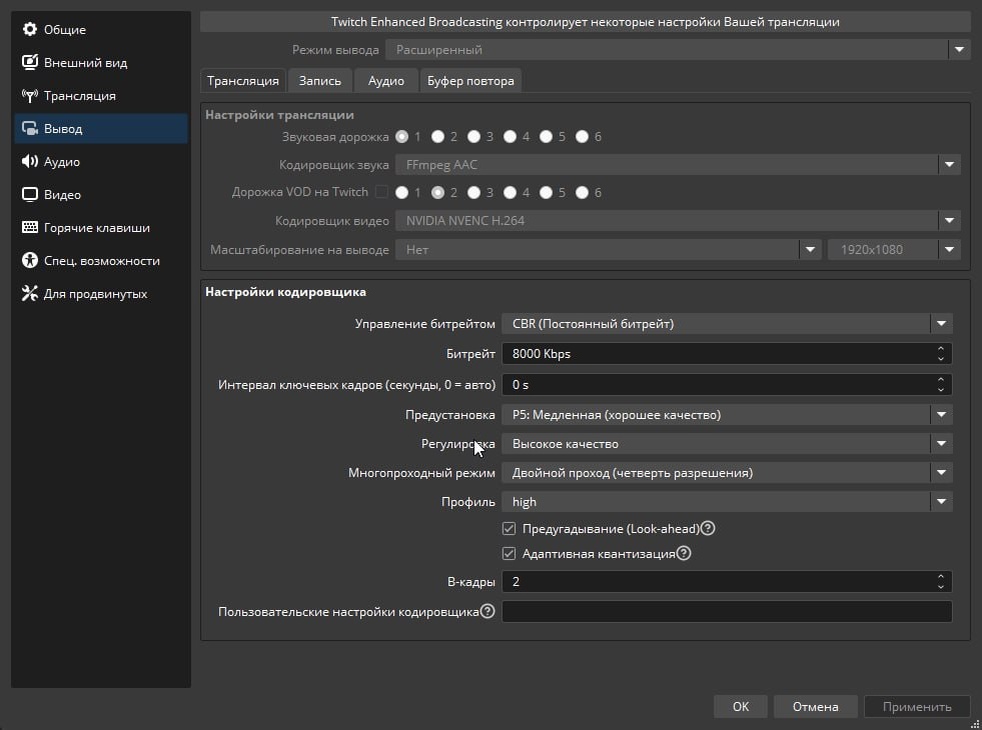982x730 pixels.
Task: Select Twitch VOD track 2 radio button
Action: 438,192
